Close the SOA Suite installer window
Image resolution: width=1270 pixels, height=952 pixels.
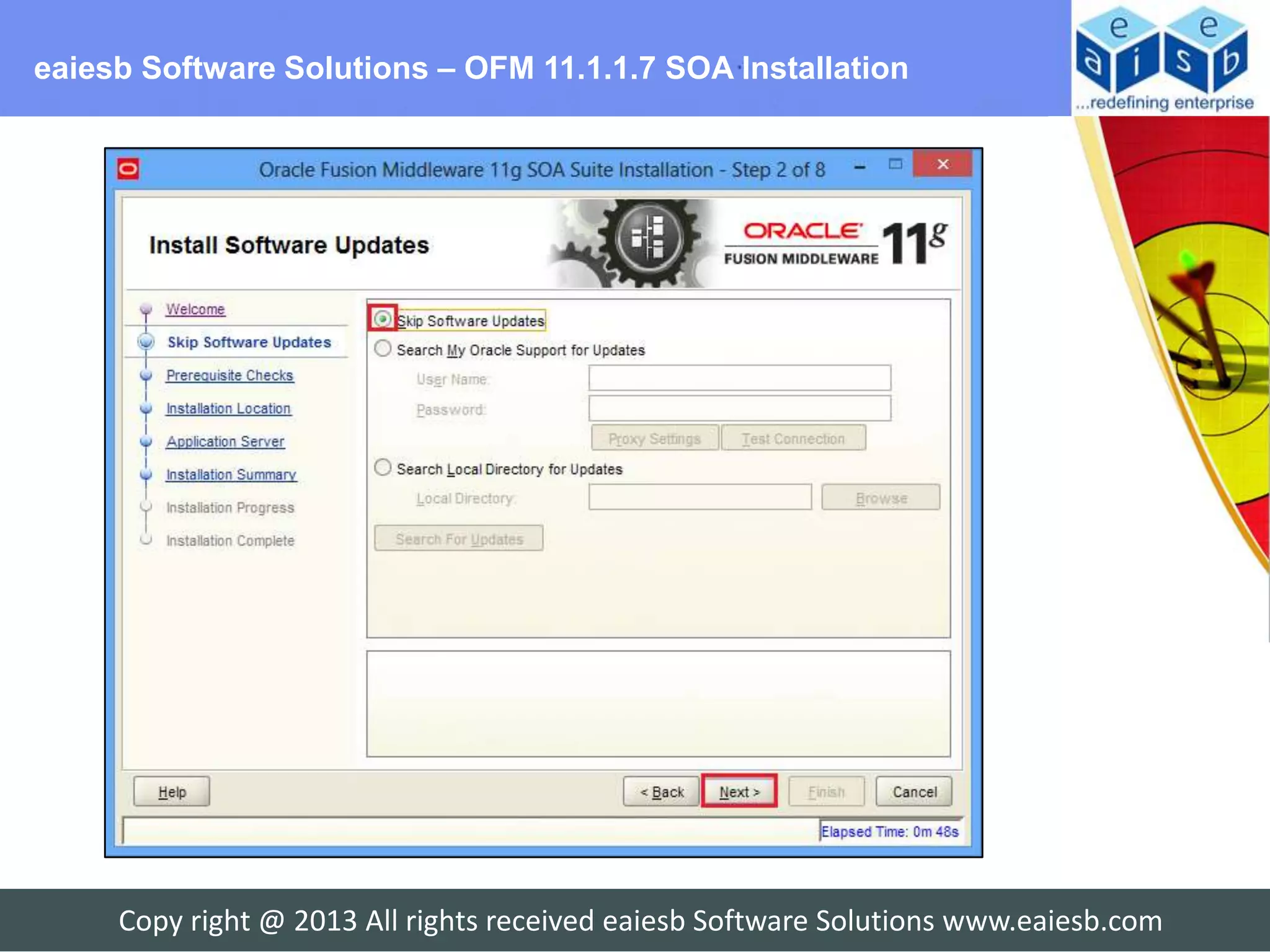click(x=943, y=164)
